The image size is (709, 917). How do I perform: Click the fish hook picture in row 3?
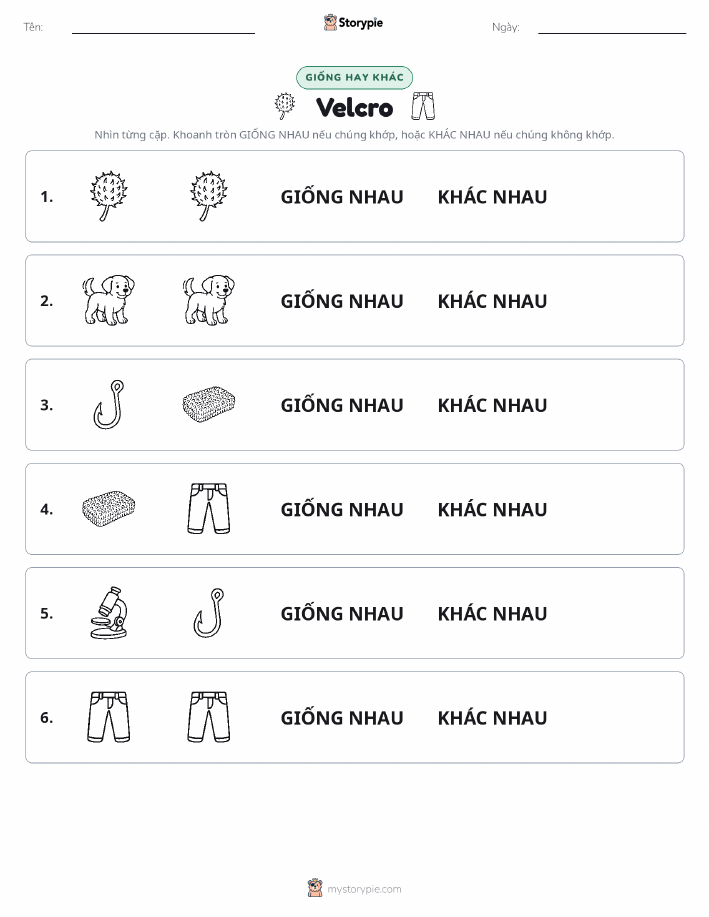click(x=109, y=405)
